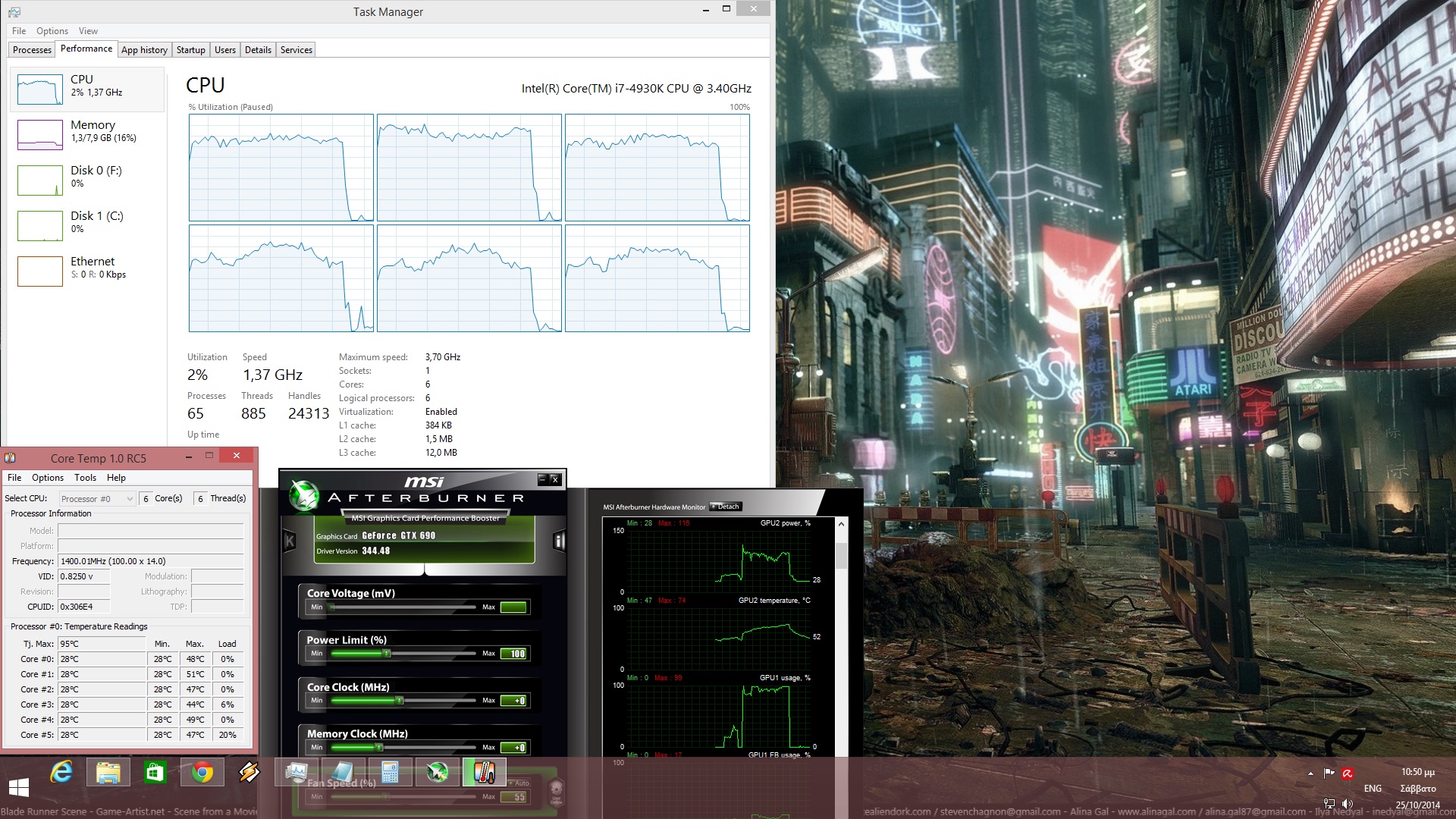Image resolution: width=1456 pixels, height=819 pixels.
Task: Click Detach in the hardware monitor
Action: pyautogui.click(x=726, y=507)
